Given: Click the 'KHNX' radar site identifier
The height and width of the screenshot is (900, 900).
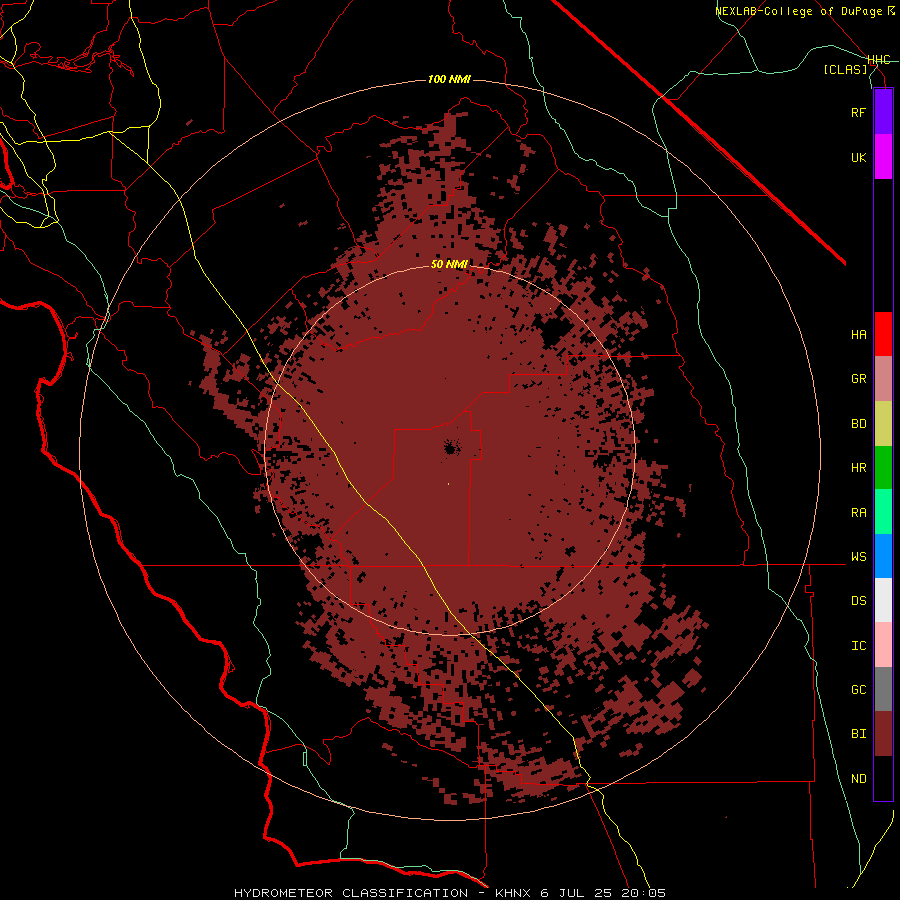Looking at the screenshot, I should pos(513,893).
